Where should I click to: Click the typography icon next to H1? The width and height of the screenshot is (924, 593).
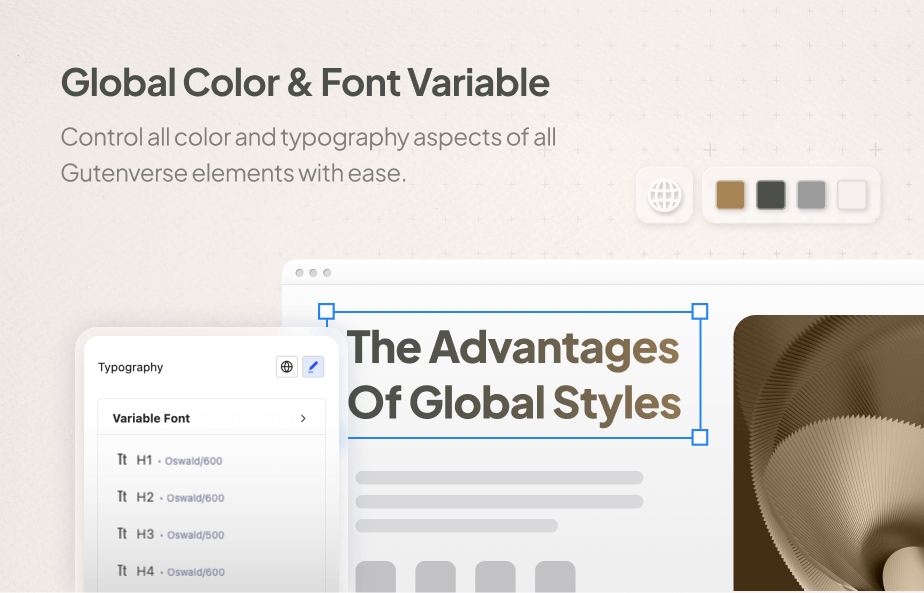(122, 460)
